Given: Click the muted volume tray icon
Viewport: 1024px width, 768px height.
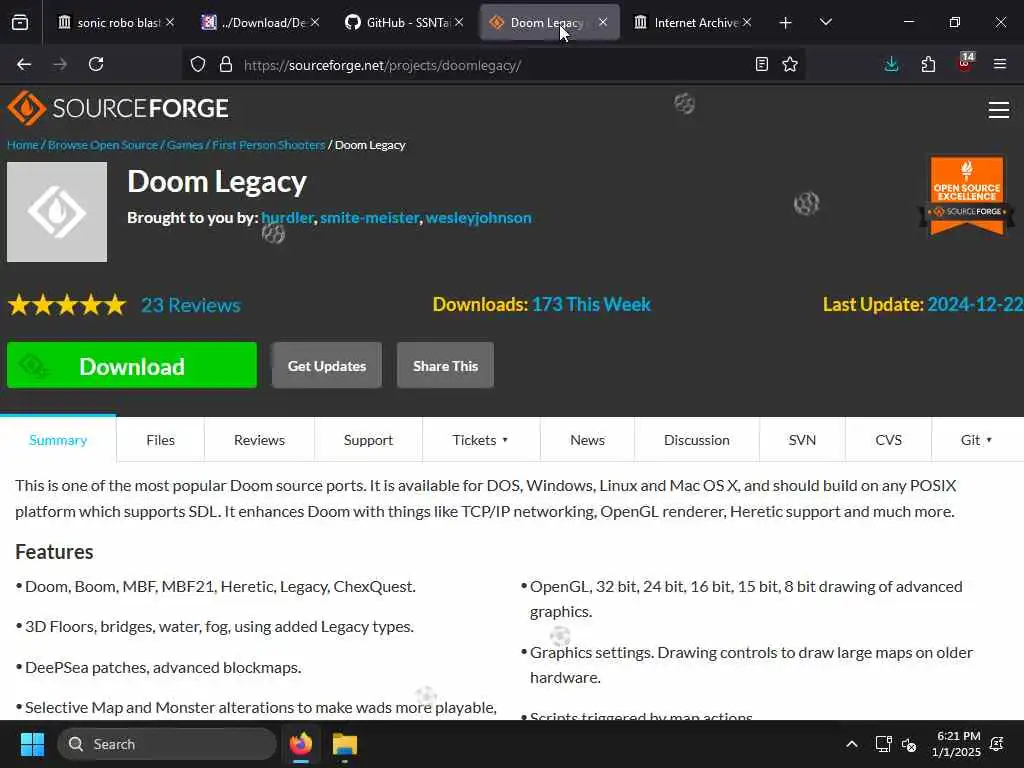Looking at the screenshot, I should pos(908,744).
